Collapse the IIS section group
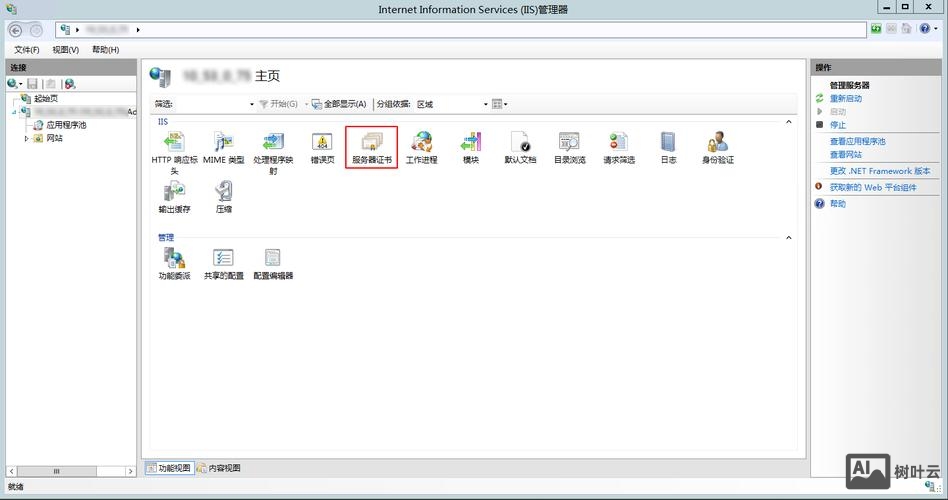948x500 pixels. click(x=788, y=122)
